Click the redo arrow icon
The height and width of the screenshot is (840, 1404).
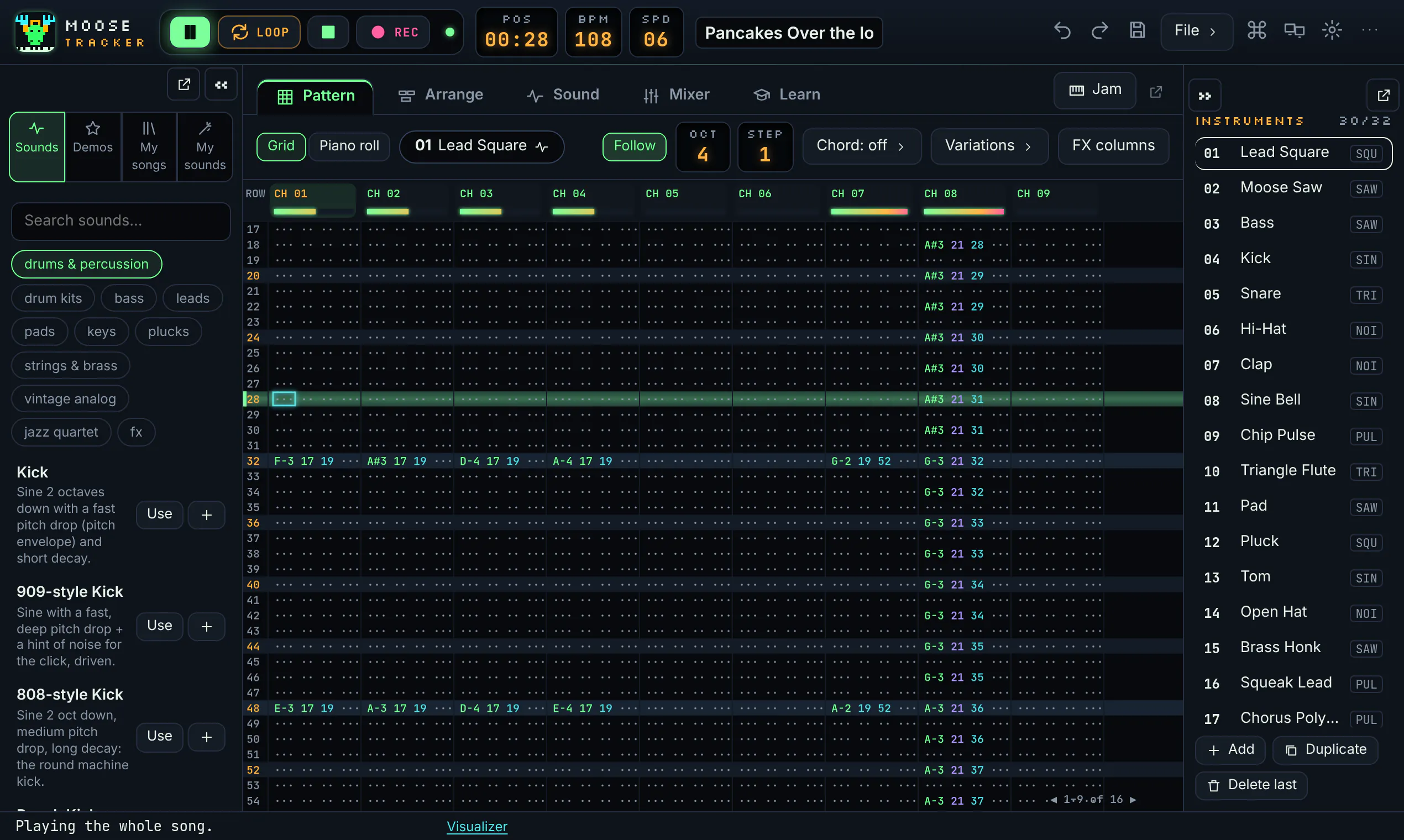coord(1099,30)
